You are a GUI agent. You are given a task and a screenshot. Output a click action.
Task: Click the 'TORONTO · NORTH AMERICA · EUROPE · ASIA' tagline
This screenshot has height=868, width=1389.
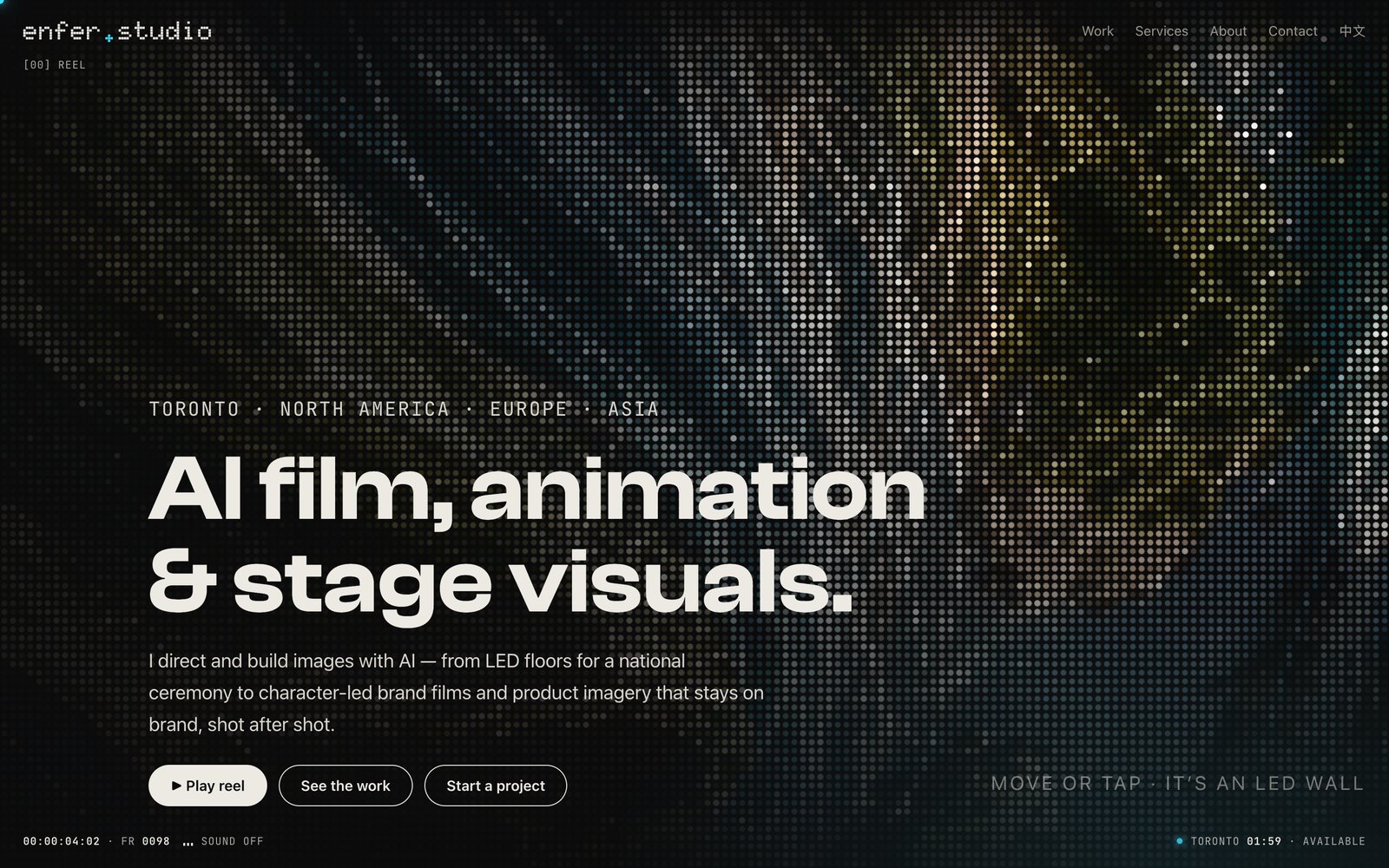pyautogui.click(x=404, y=409)
